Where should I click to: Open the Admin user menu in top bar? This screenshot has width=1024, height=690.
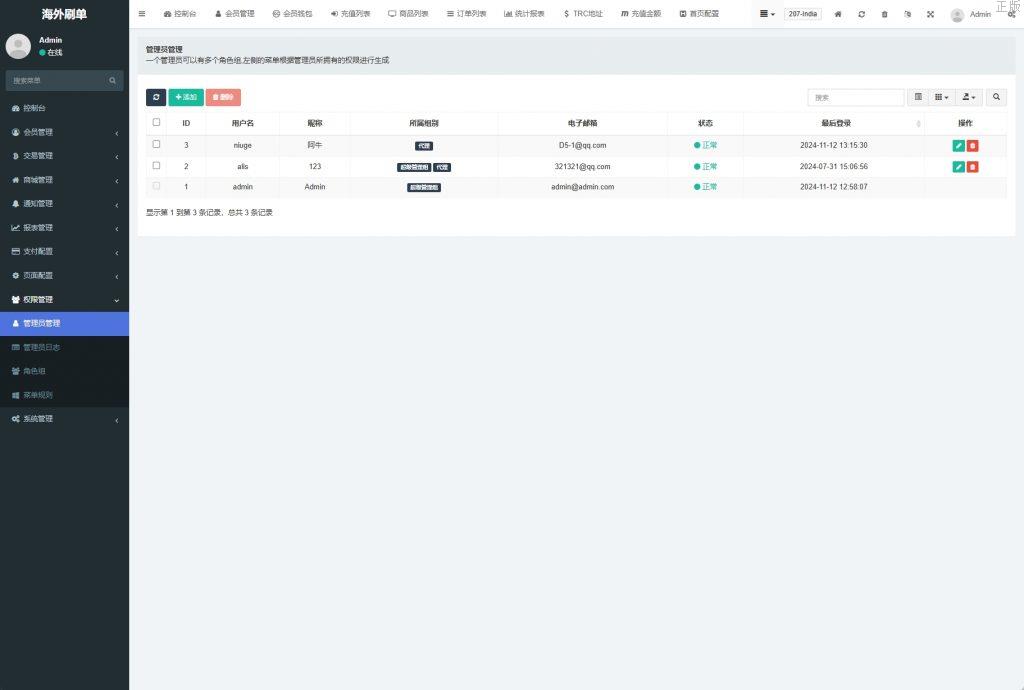coord(970,14)
